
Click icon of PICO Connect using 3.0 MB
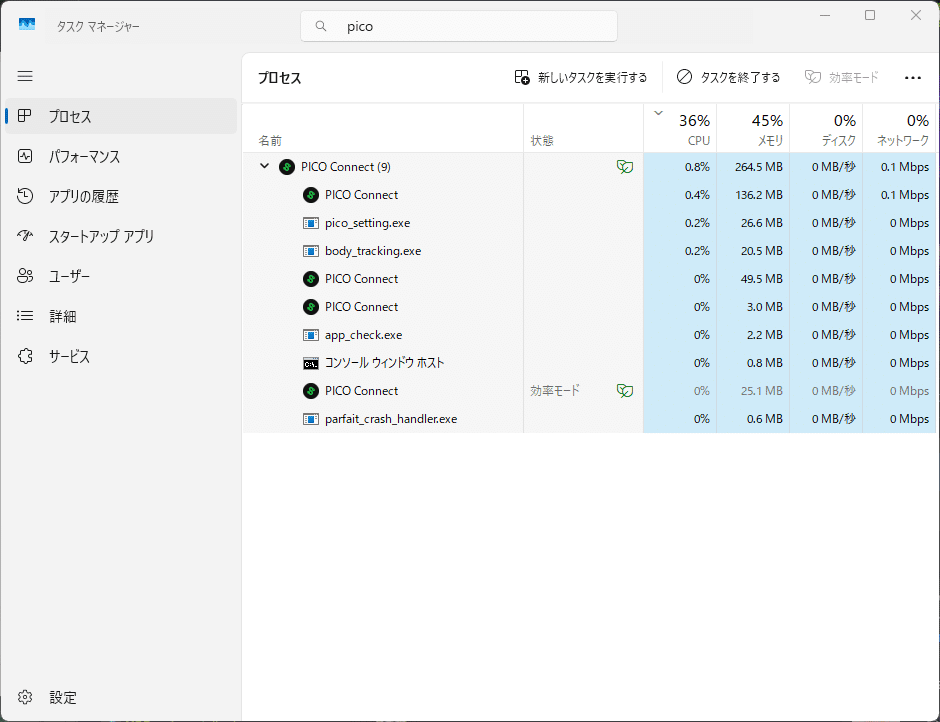[x=311, y=307]
